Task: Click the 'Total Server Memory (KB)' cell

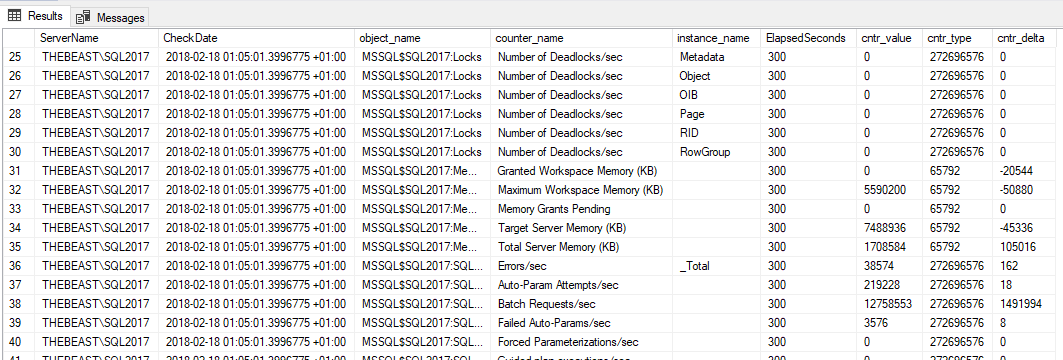Action: (x=582, y=247)
